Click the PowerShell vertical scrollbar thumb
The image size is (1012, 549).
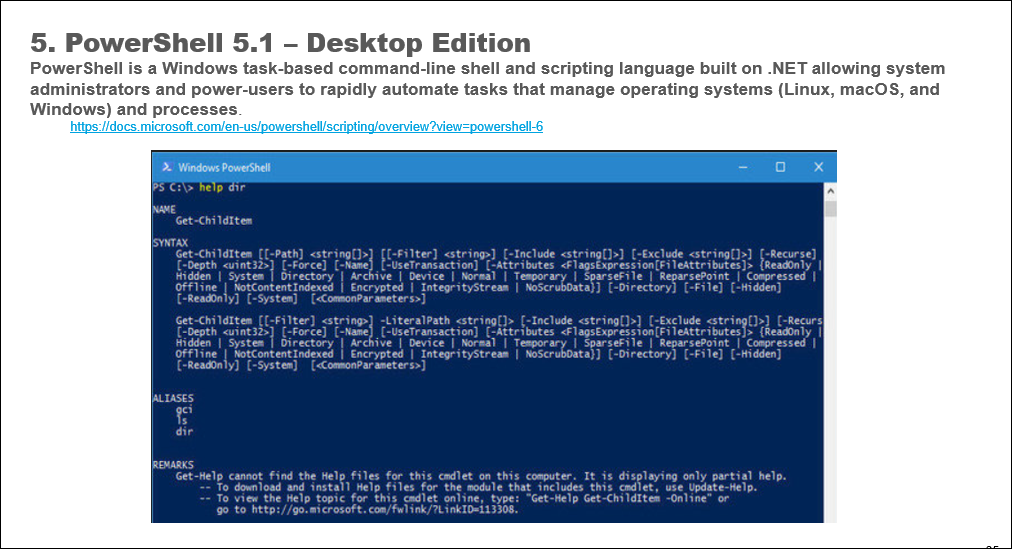click(x=831, y=208)
